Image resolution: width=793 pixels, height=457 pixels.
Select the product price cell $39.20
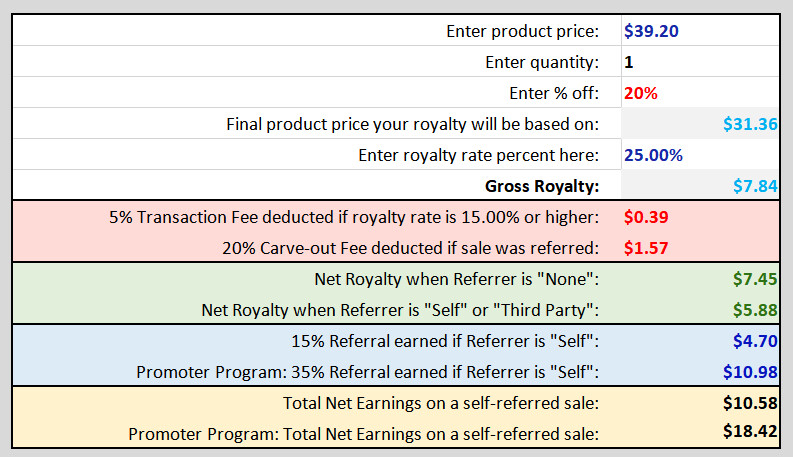pos(700,31)
